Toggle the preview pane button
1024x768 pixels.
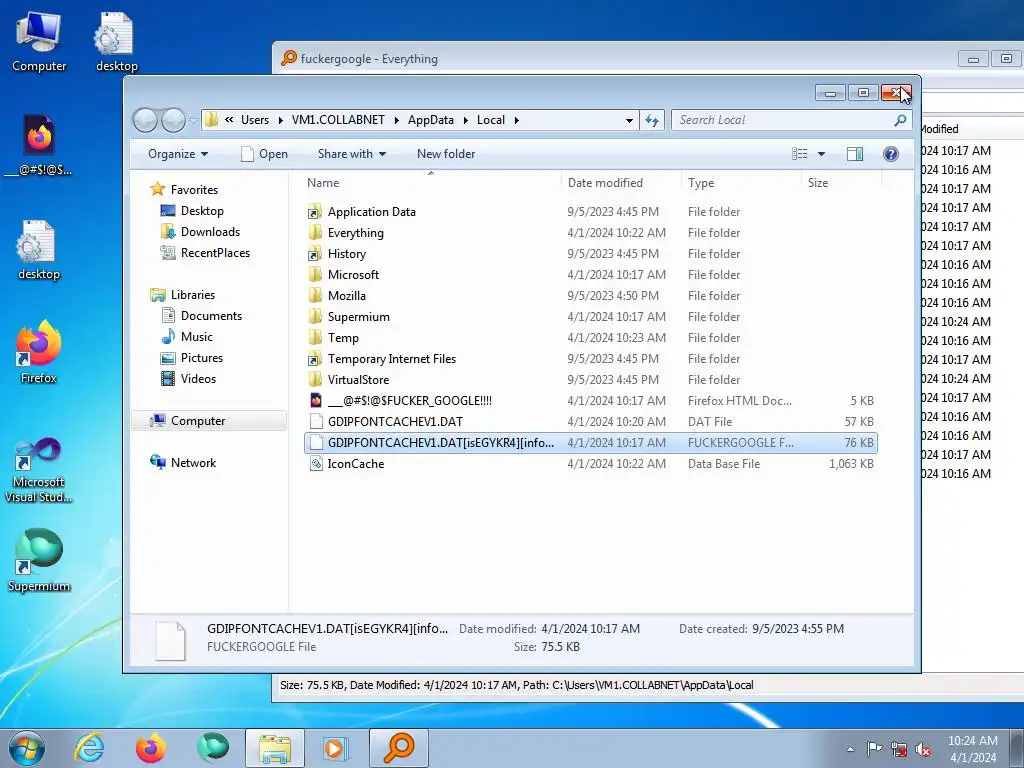coord(855,154)
